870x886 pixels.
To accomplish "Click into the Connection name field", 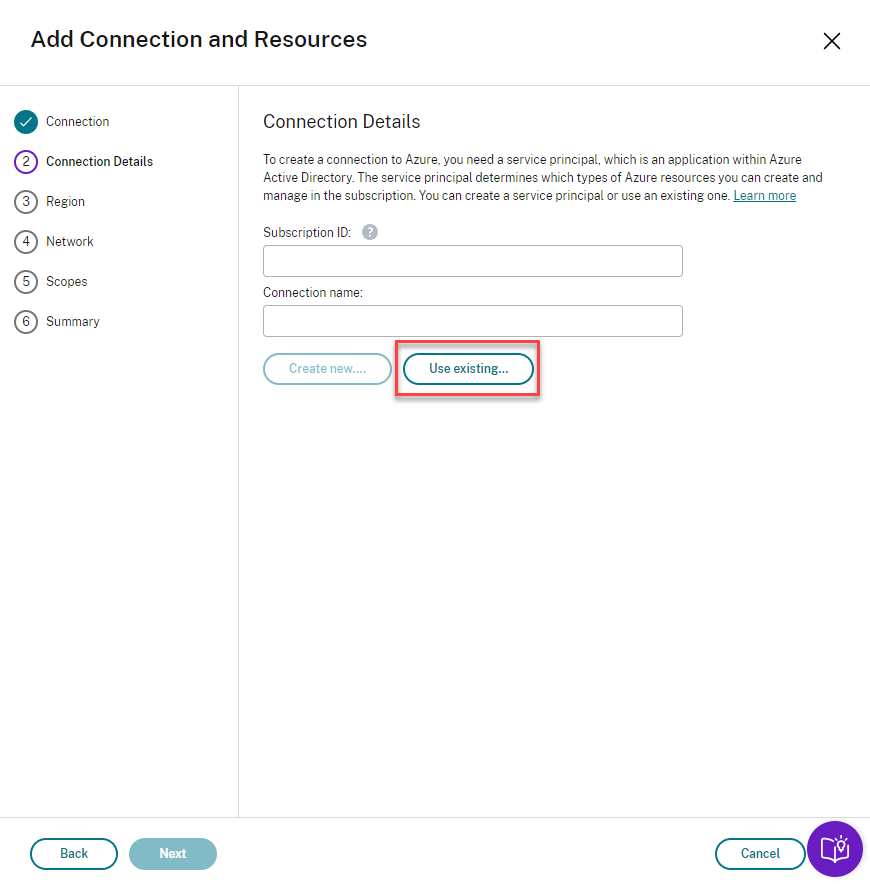I will tap(472, 321).
